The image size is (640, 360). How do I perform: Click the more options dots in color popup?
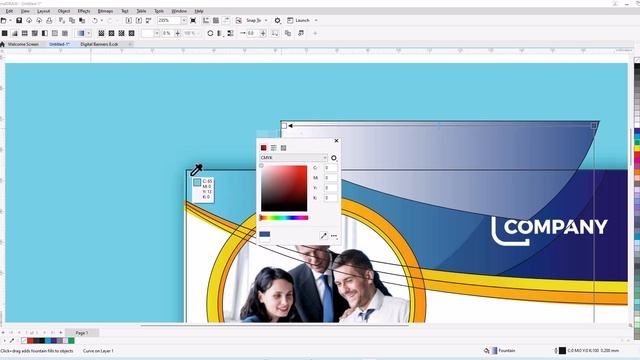tap(334, 236)
